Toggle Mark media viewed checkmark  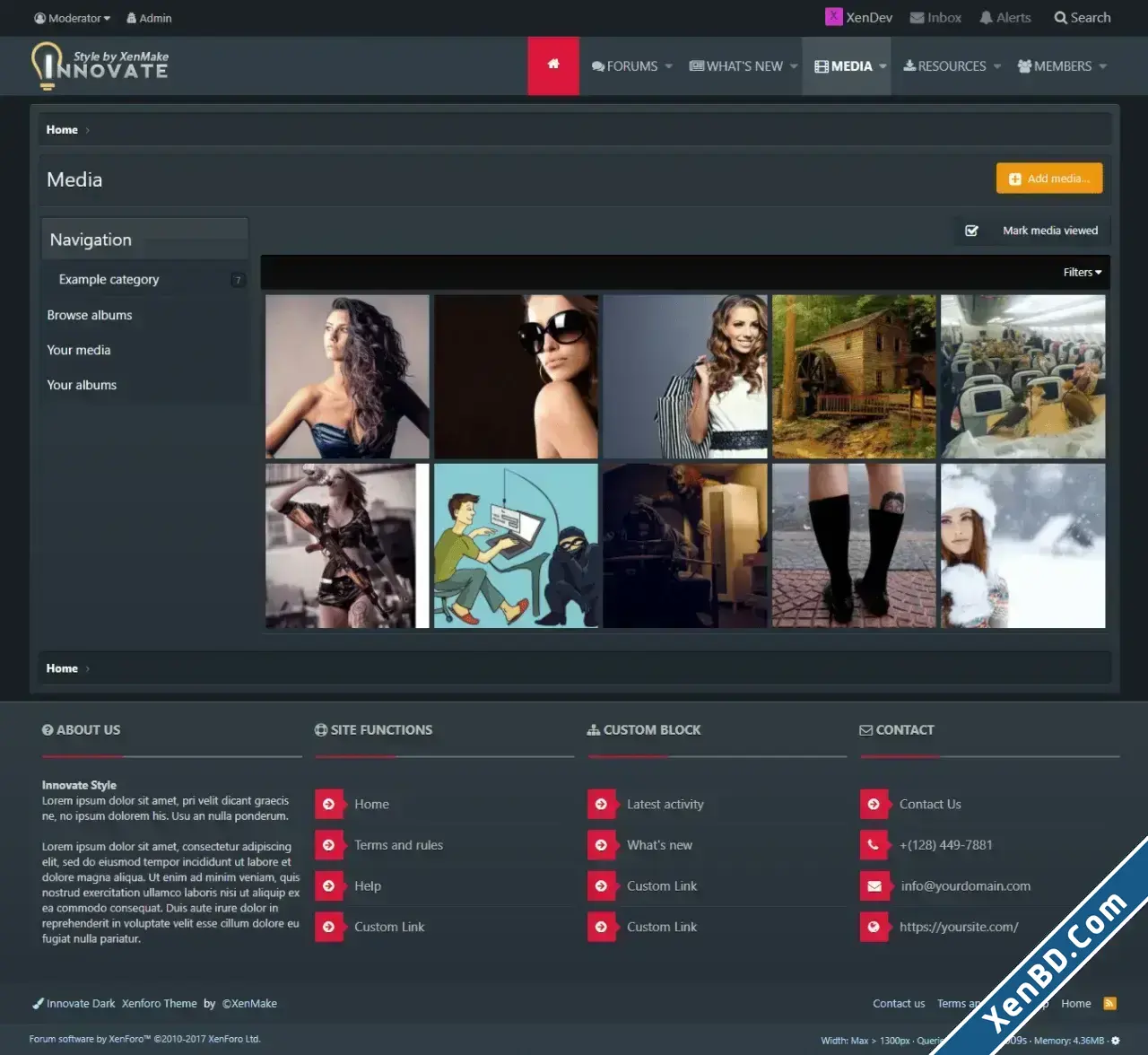[971, 231]
